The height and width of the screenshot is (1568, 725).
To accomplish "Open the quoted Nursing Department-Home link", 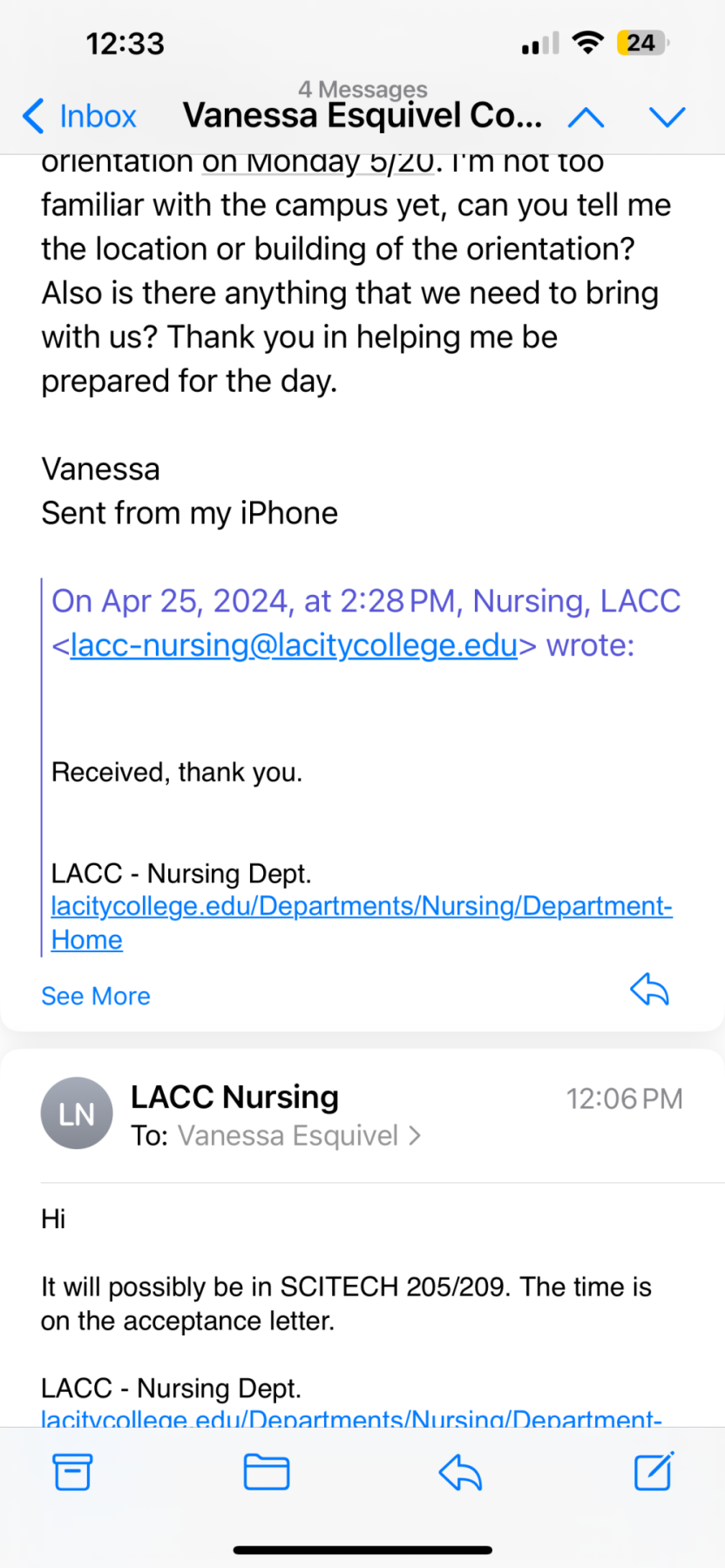I will click(361, 907).
